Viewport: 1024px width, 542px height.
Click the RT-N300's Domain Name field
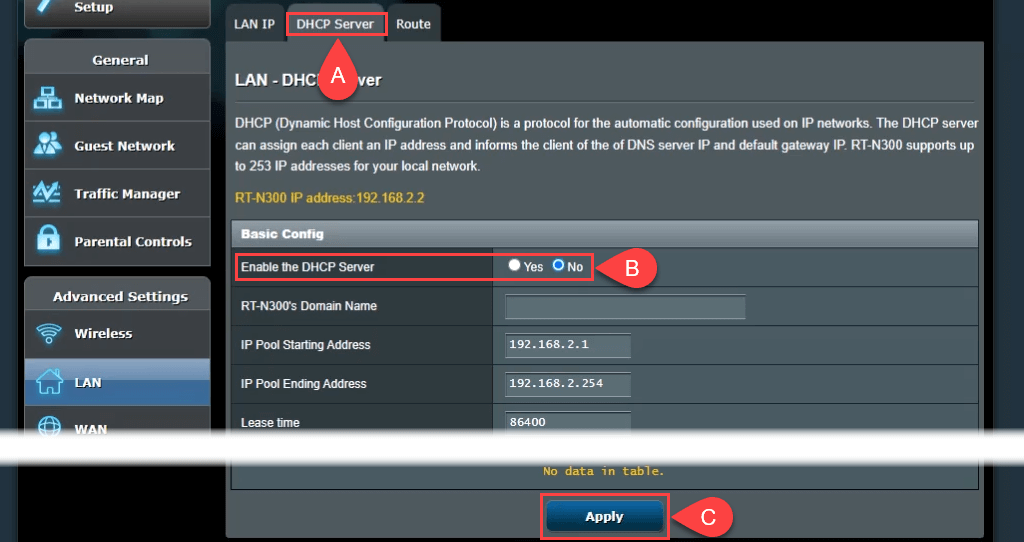[x=626, y=307]
